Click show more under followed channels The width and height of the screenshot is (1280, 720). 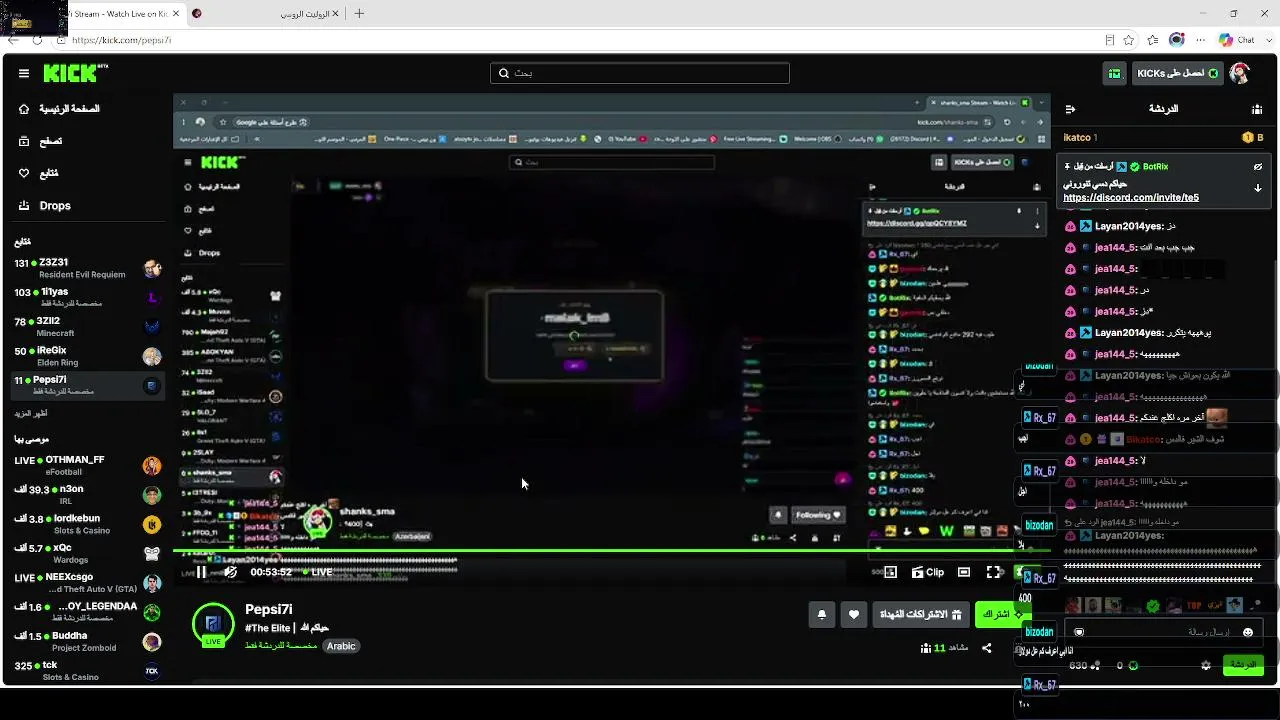point(31,413)
